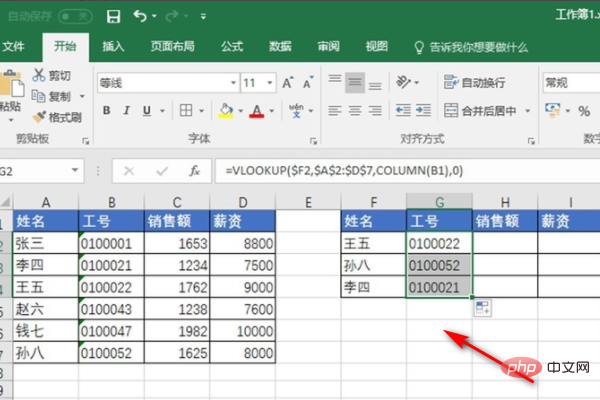Click the Insert Function fx icon
600x400 pixels.
click(x=195, y=171)
